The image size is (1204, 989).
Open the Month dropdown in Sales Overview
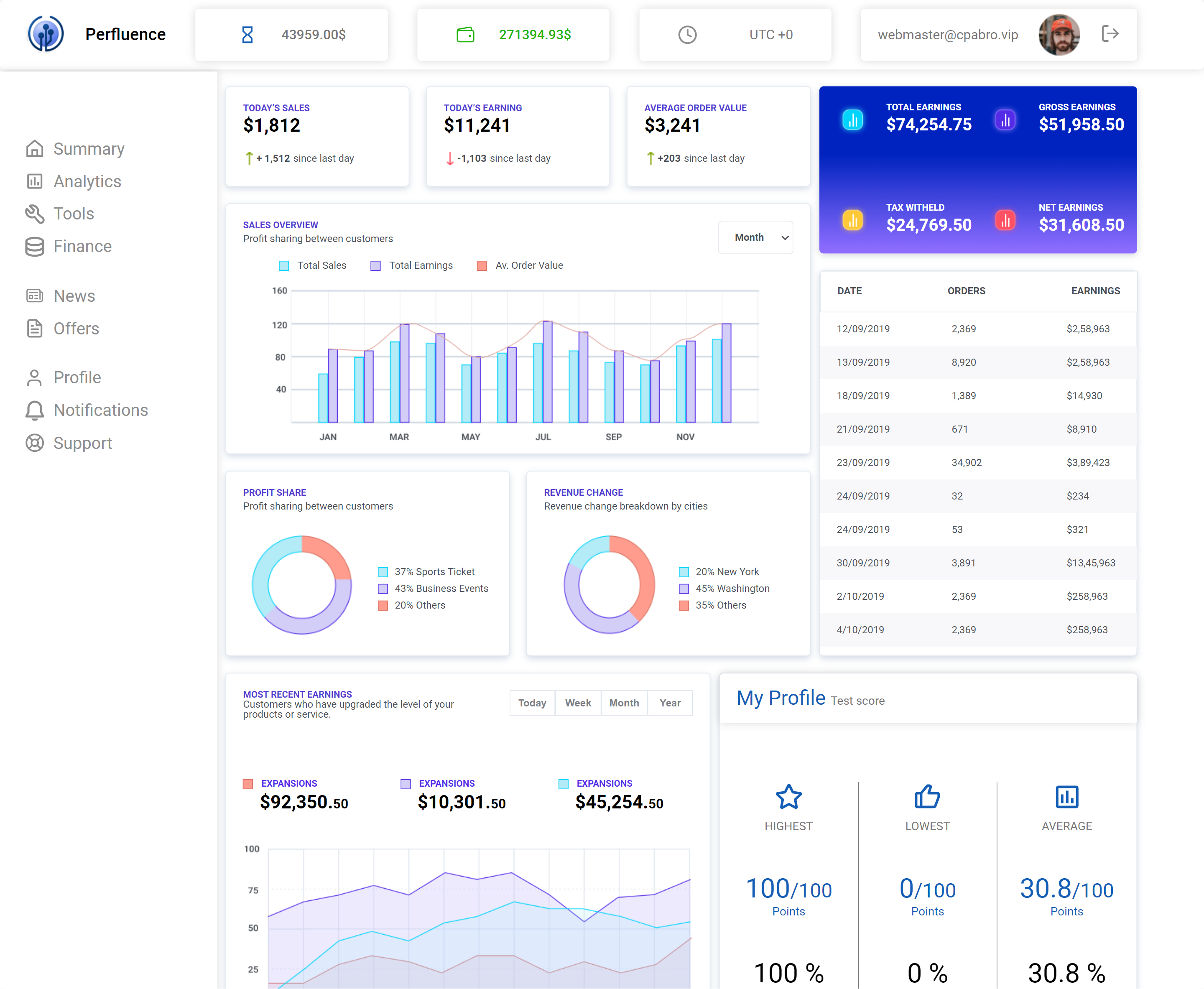[x=749, y=237]
